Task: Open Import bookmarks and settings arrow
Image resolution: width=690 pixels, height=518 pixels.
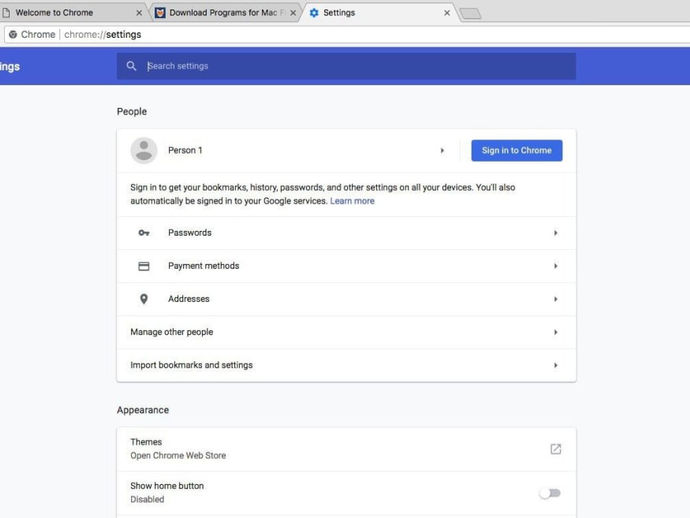Action: point(555,365)
